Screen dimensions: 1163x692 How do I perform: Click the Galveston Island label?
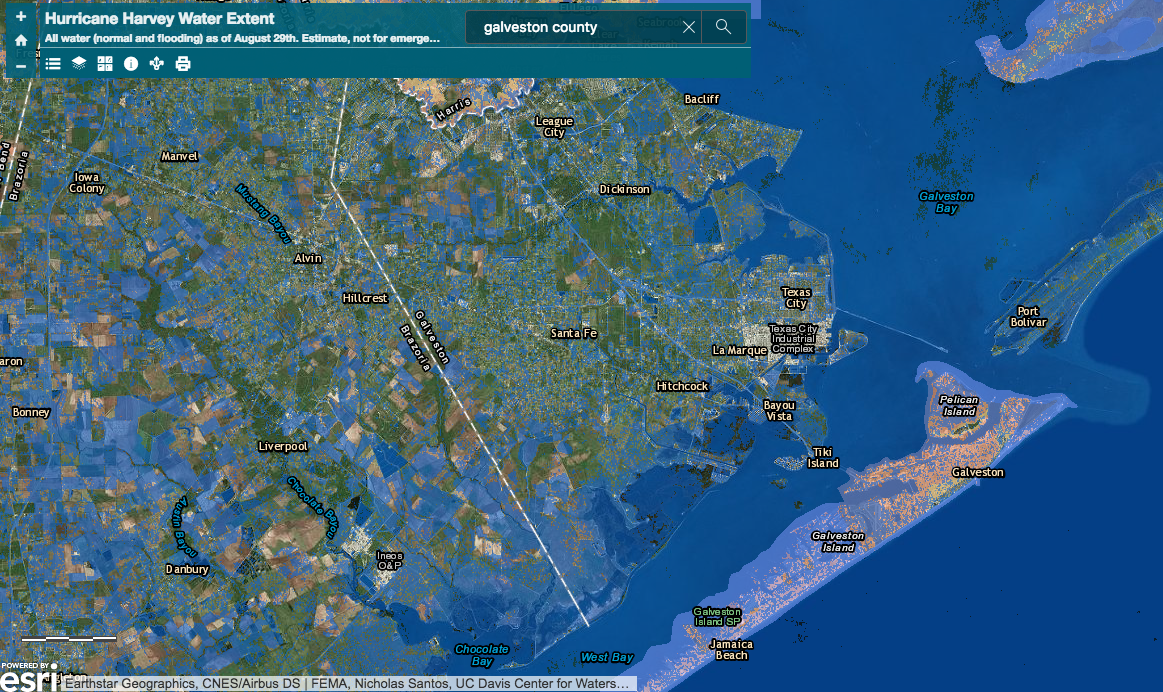pyautogui.click(x=837, y=541)
